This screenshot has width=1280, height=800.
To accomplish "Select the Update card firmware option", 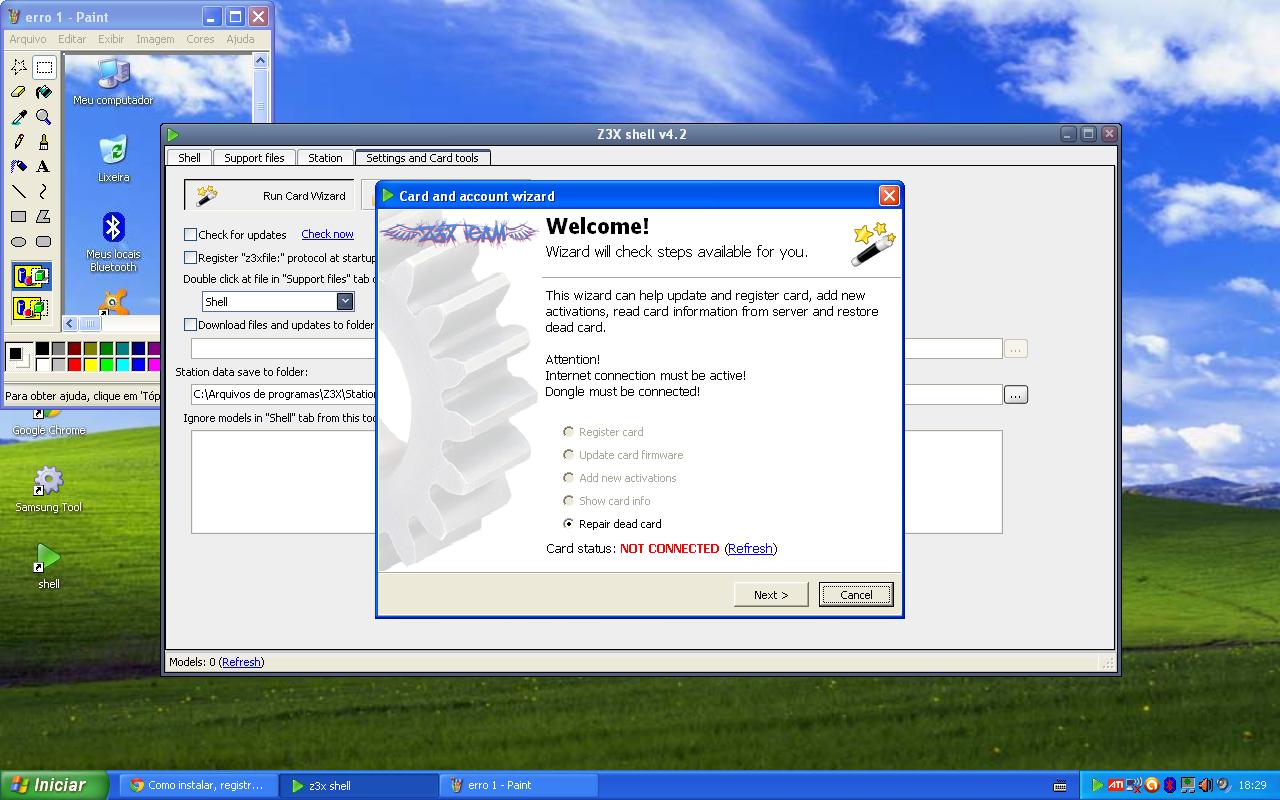I will coord(569,455).
